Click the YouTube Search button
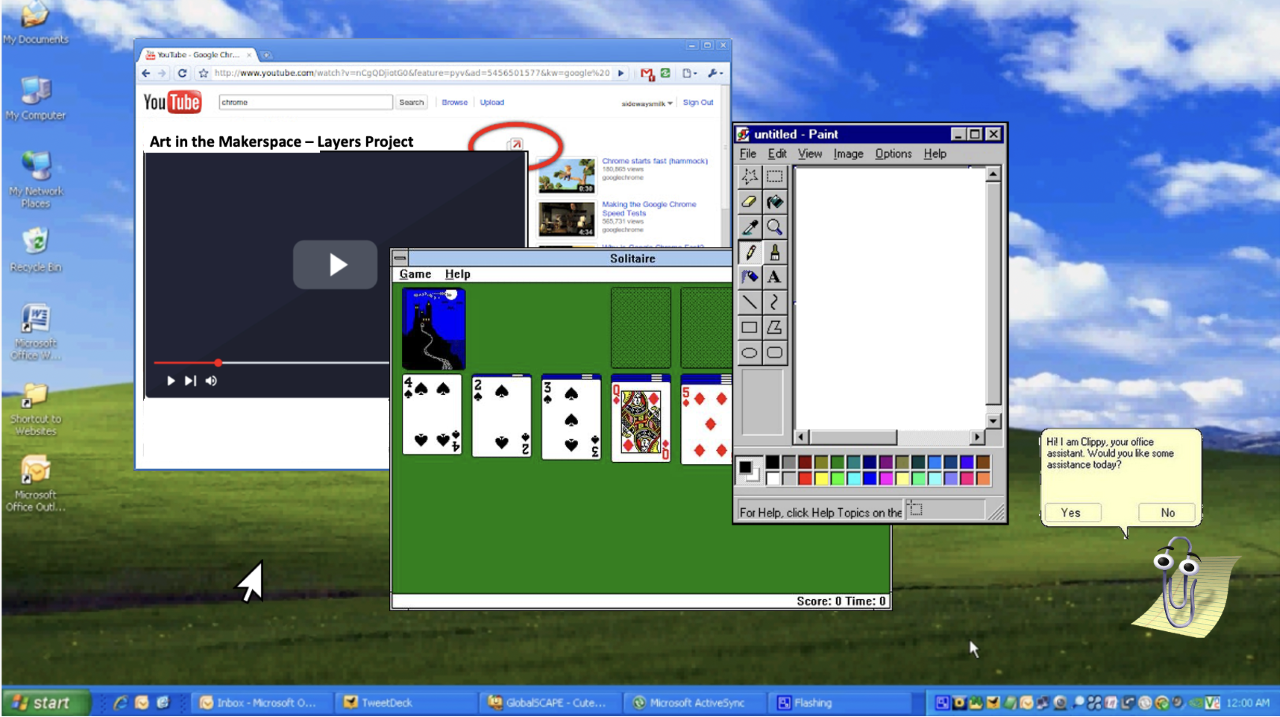Image resolution: width=1280 pixels, height=717 pixels. click(x=412, y=102)
